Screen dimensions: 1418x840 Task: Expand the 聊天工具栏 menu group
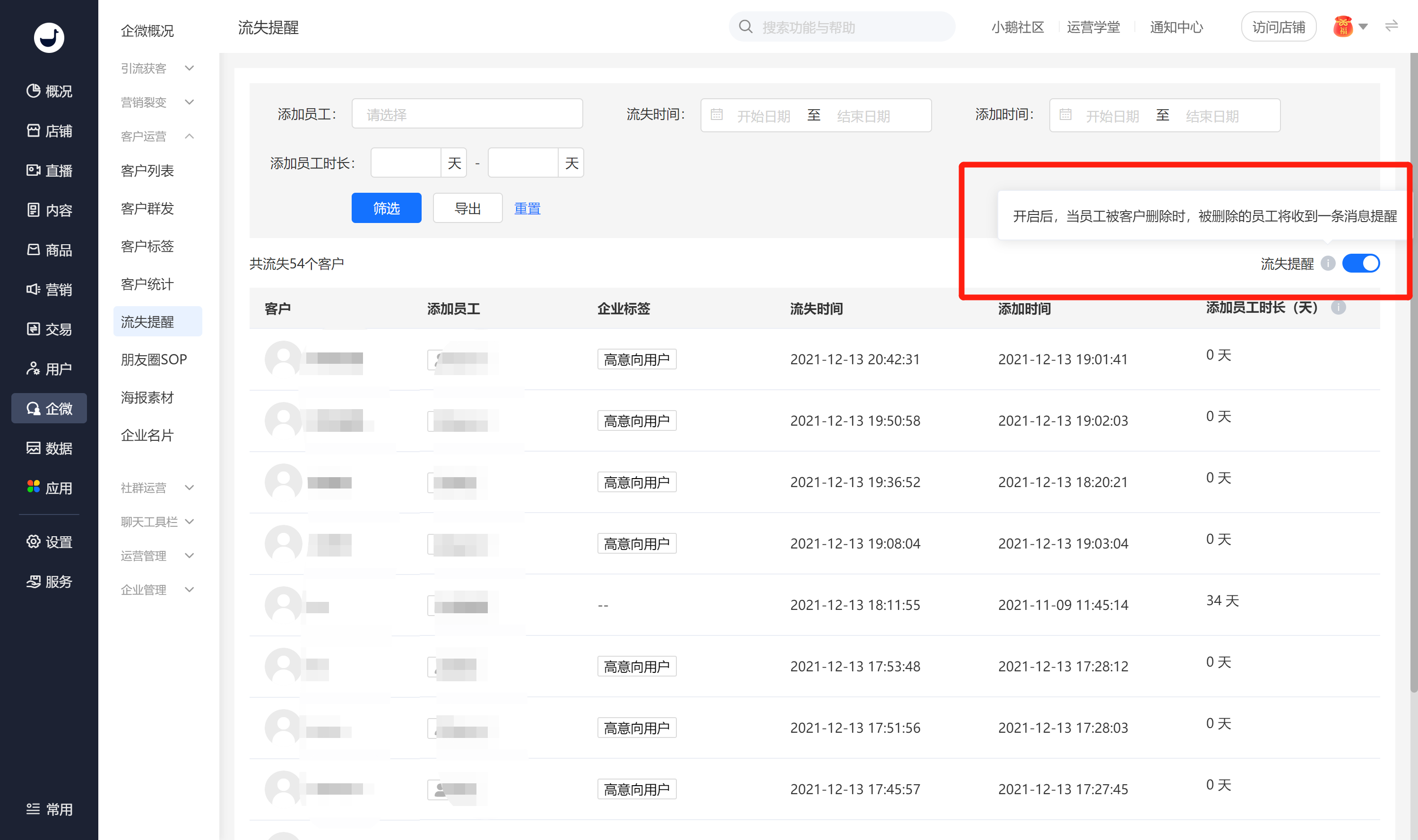(x=157, y=521)
